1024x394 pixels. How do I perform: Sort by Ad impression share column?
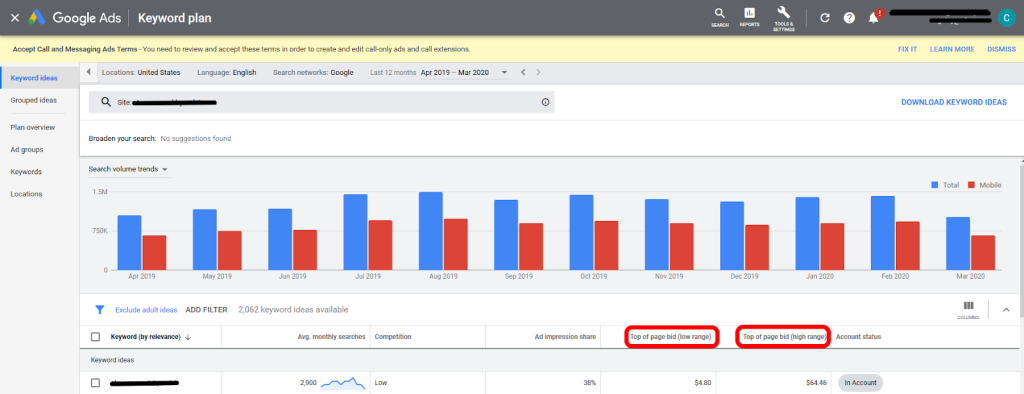566,337
